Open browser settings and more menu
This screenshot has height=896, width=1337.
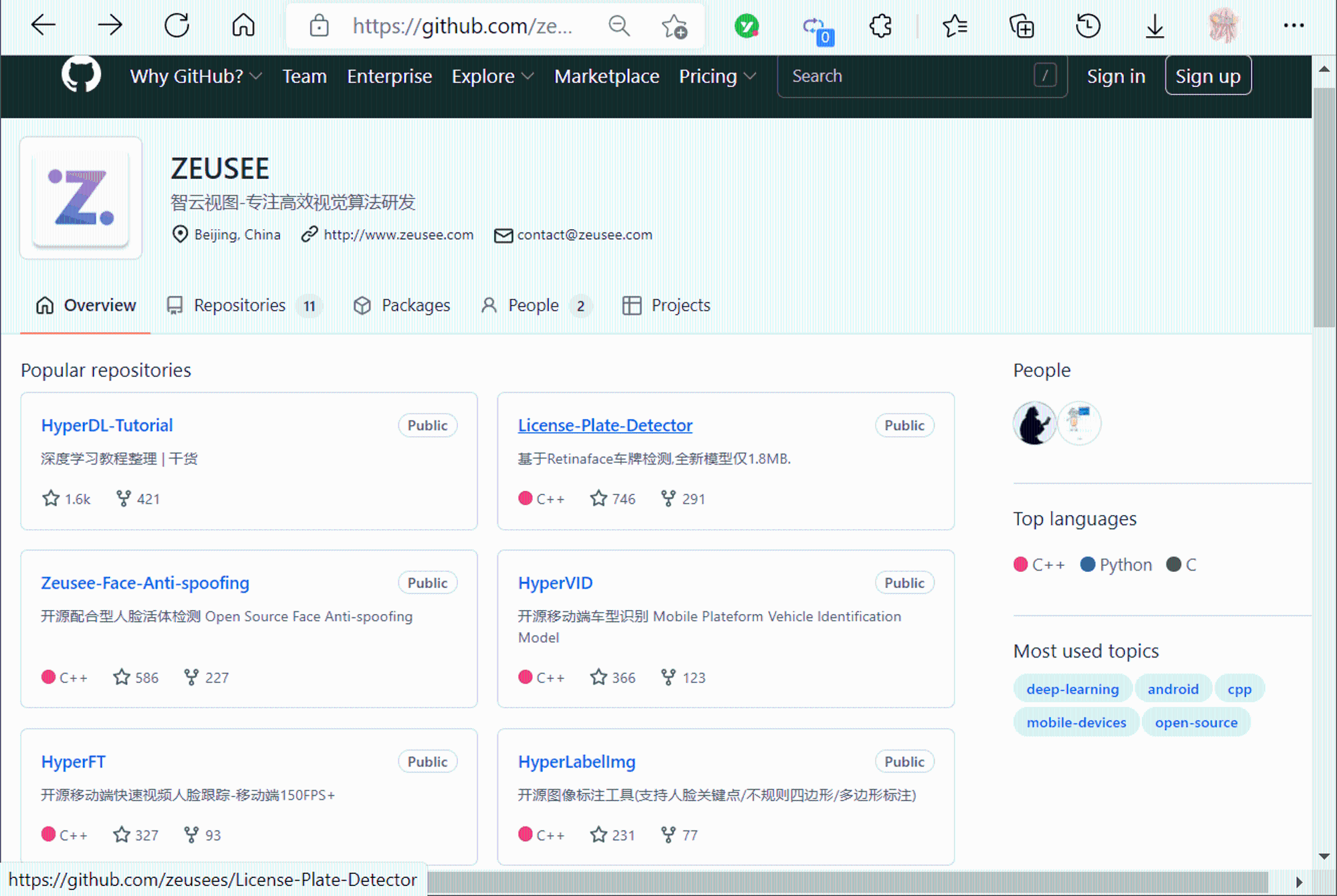pos(1294,25)
